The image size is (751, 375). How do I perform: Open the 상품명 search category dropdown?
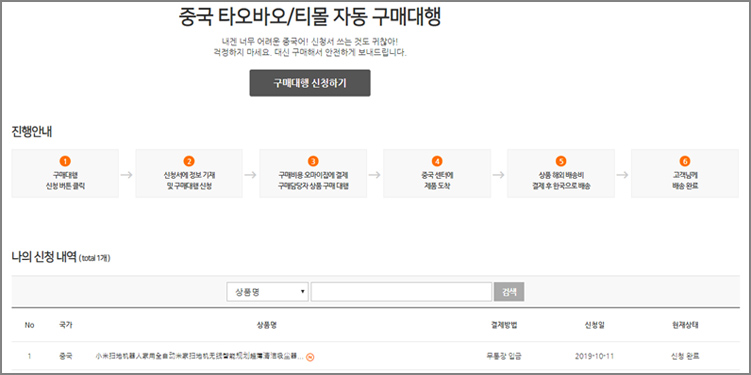[267, 292]
